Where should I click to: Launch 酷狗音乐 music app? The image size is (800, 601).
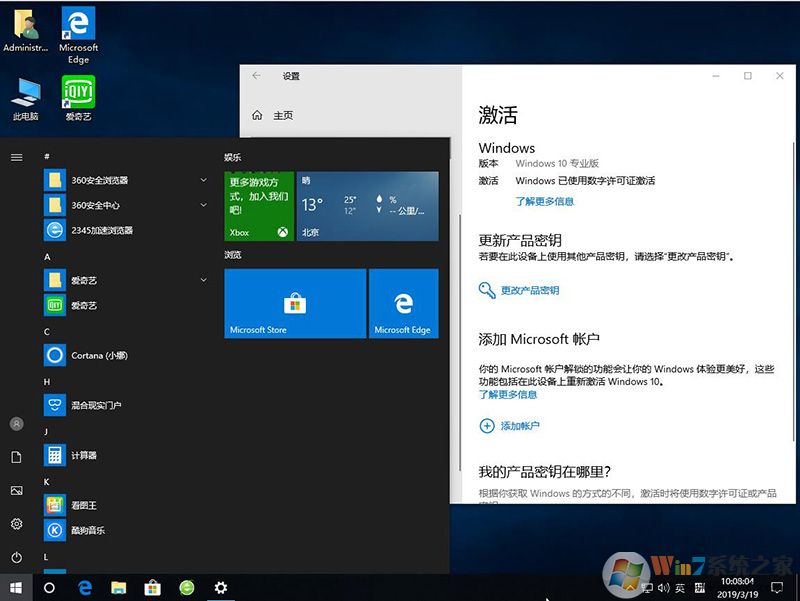(x=125, y=530)
